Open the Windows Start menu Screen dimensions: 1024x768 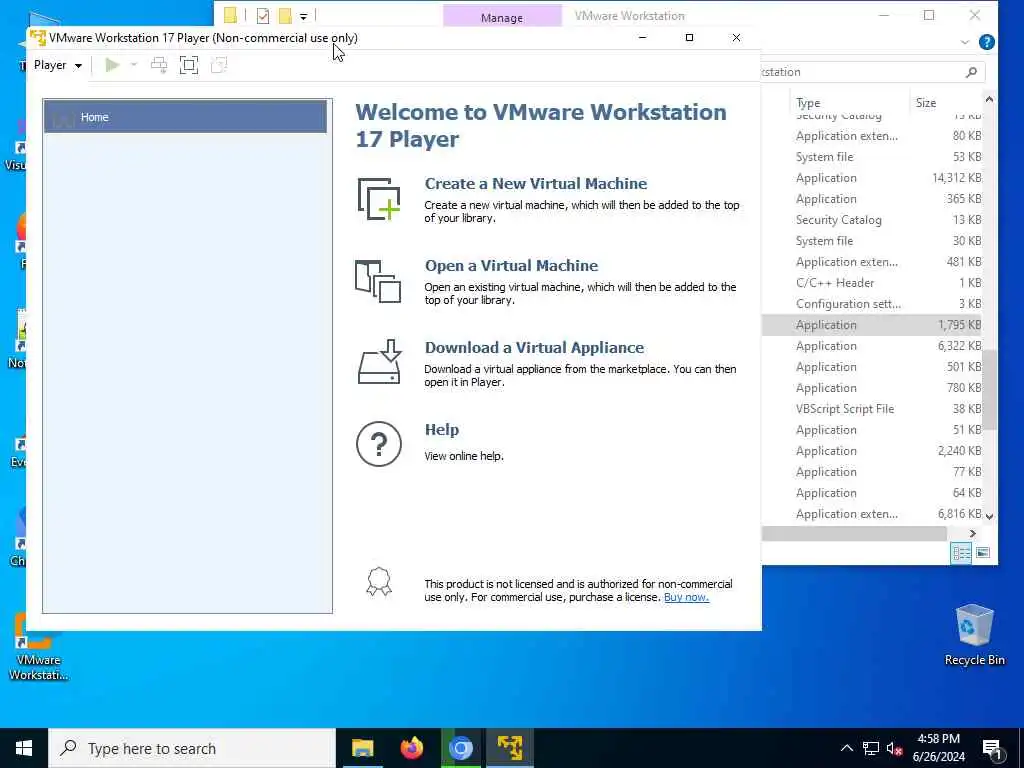[x=24, y=748]
